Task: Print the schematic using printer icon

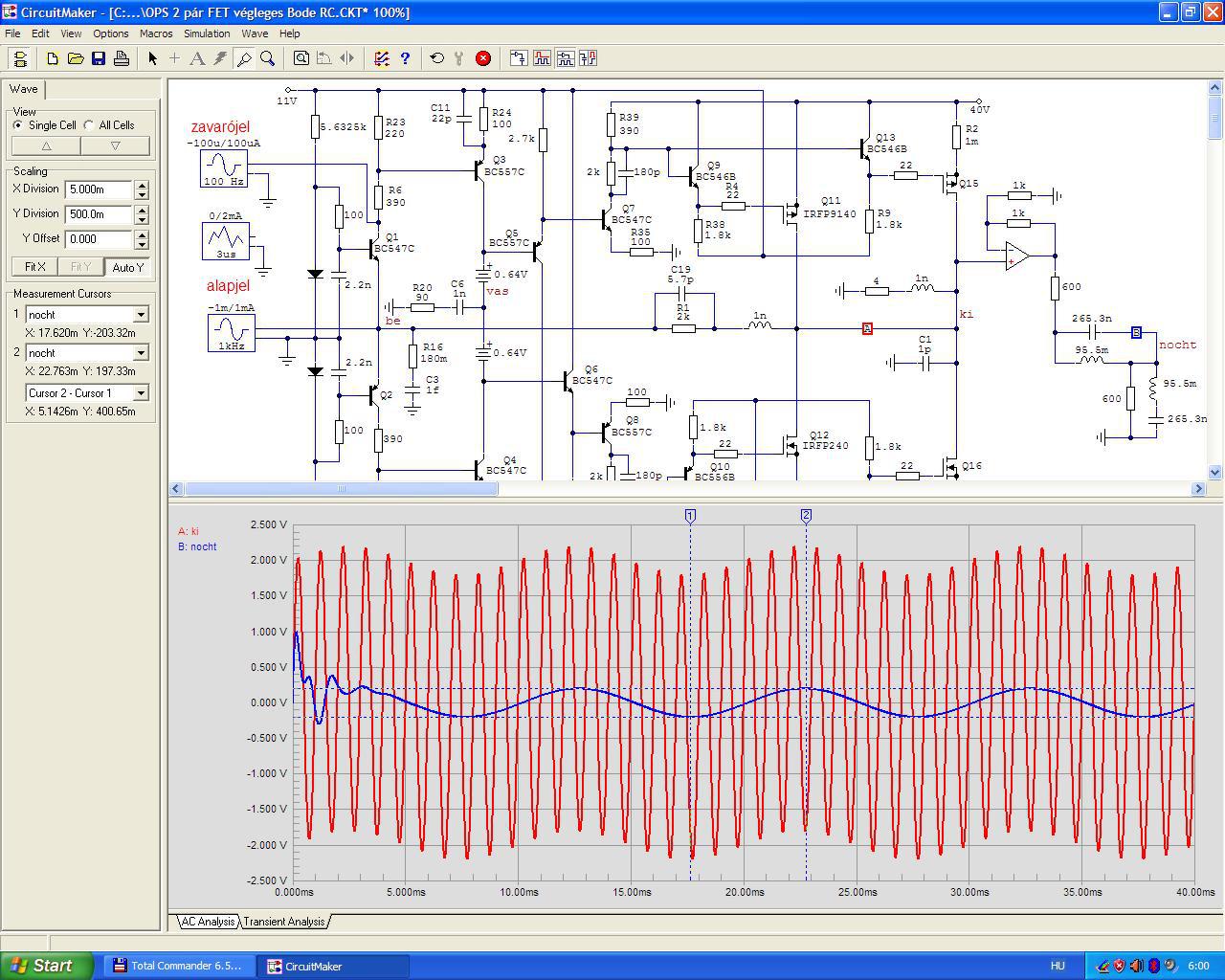Action: 122,58
